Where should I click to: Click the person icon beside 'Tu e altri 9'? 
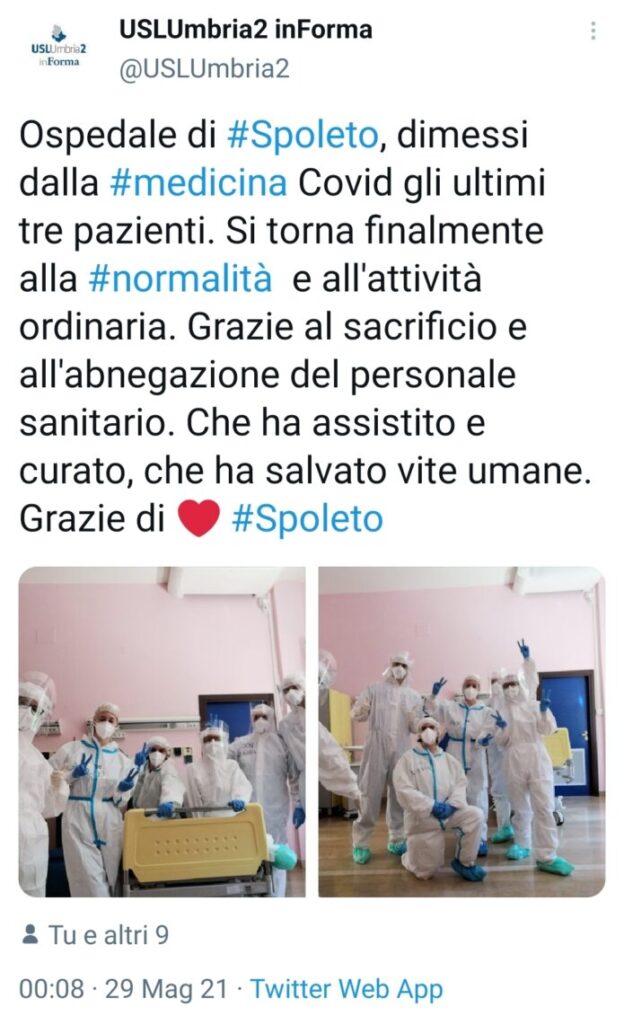click(x=29, y=935)
